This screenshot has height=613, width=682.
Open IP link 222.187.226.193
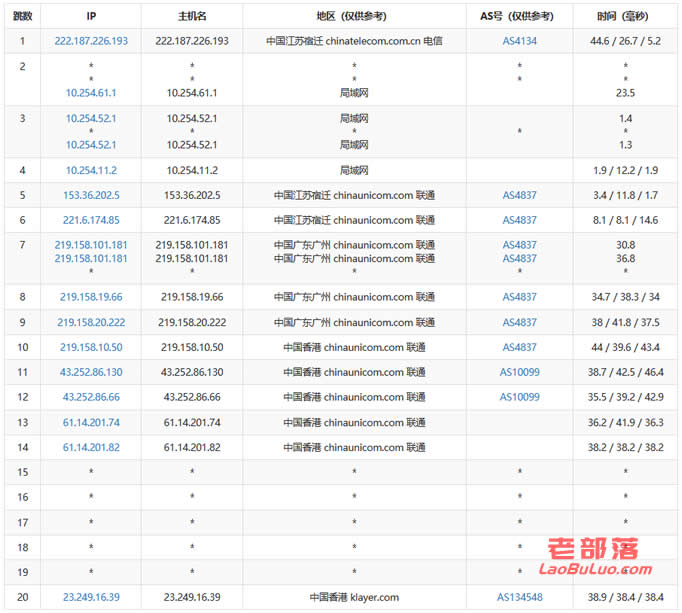[91, 41]
